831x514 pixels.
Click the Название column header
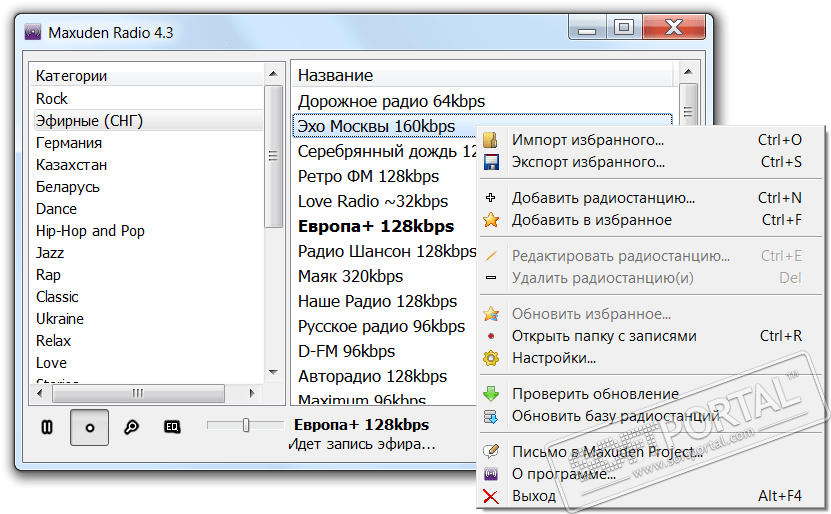pos(484,75)
